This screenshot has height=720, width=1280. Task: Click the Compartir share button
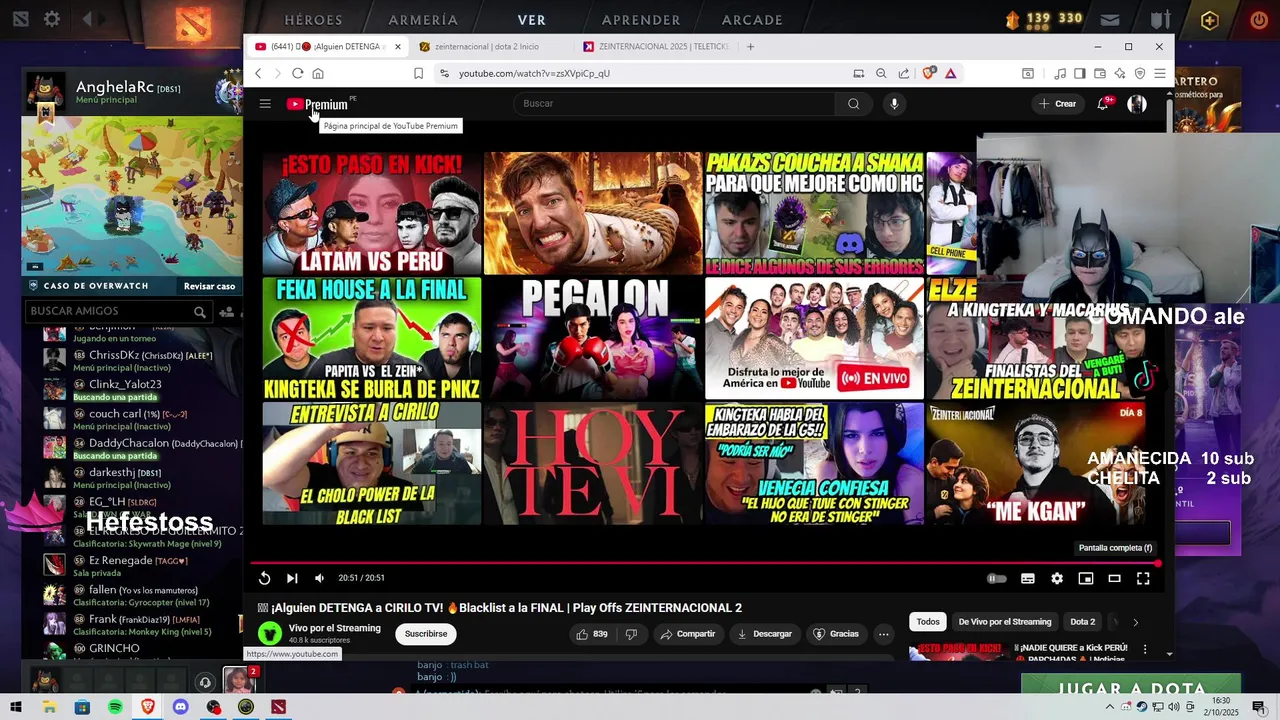tap(687, 634)
